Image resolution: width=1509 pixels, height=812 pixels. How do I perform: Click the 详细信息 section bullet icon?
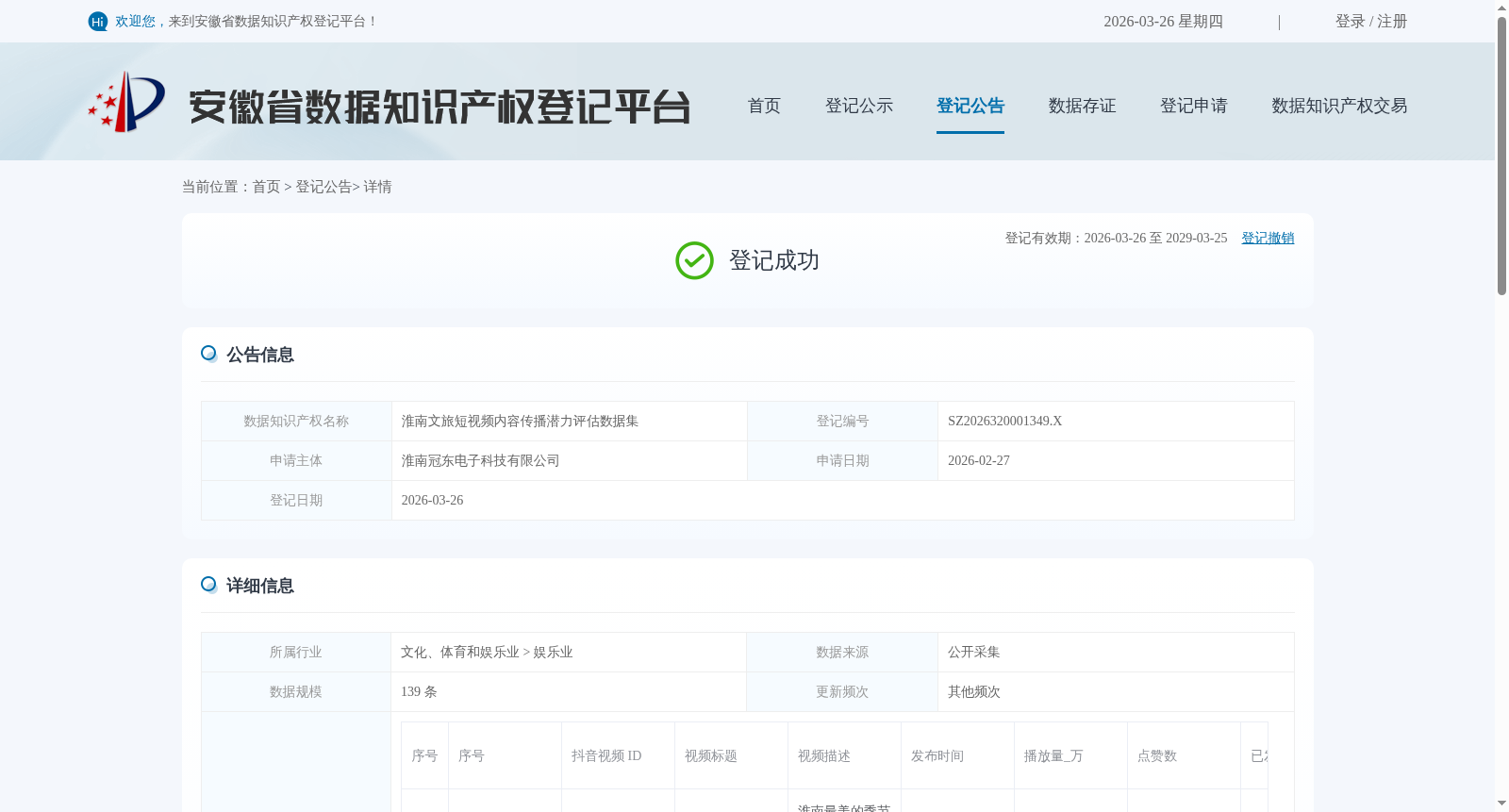(209, 585)
